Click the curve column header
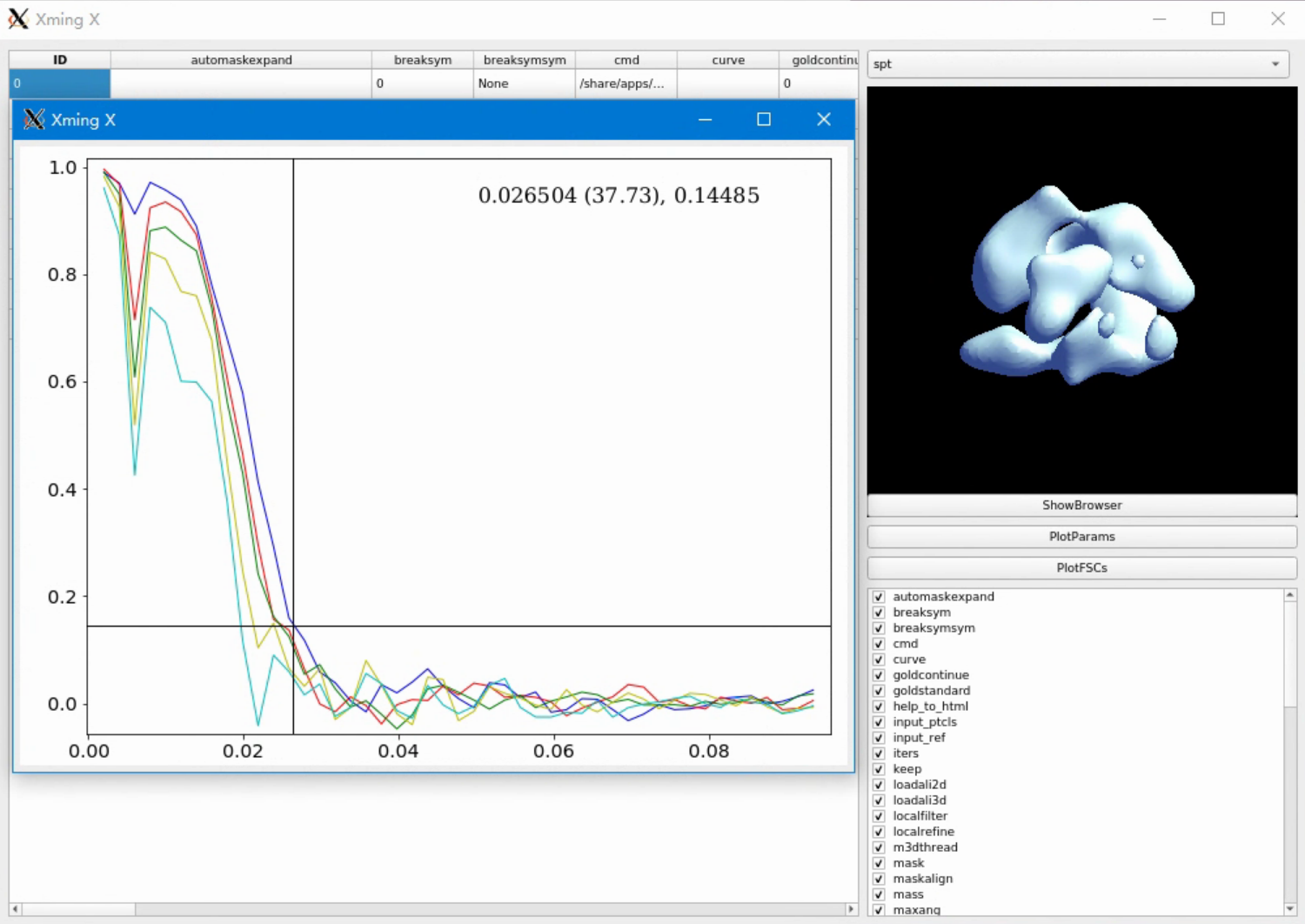Image resolution: width=1305 pixels, height=924 pixels. 728,60
